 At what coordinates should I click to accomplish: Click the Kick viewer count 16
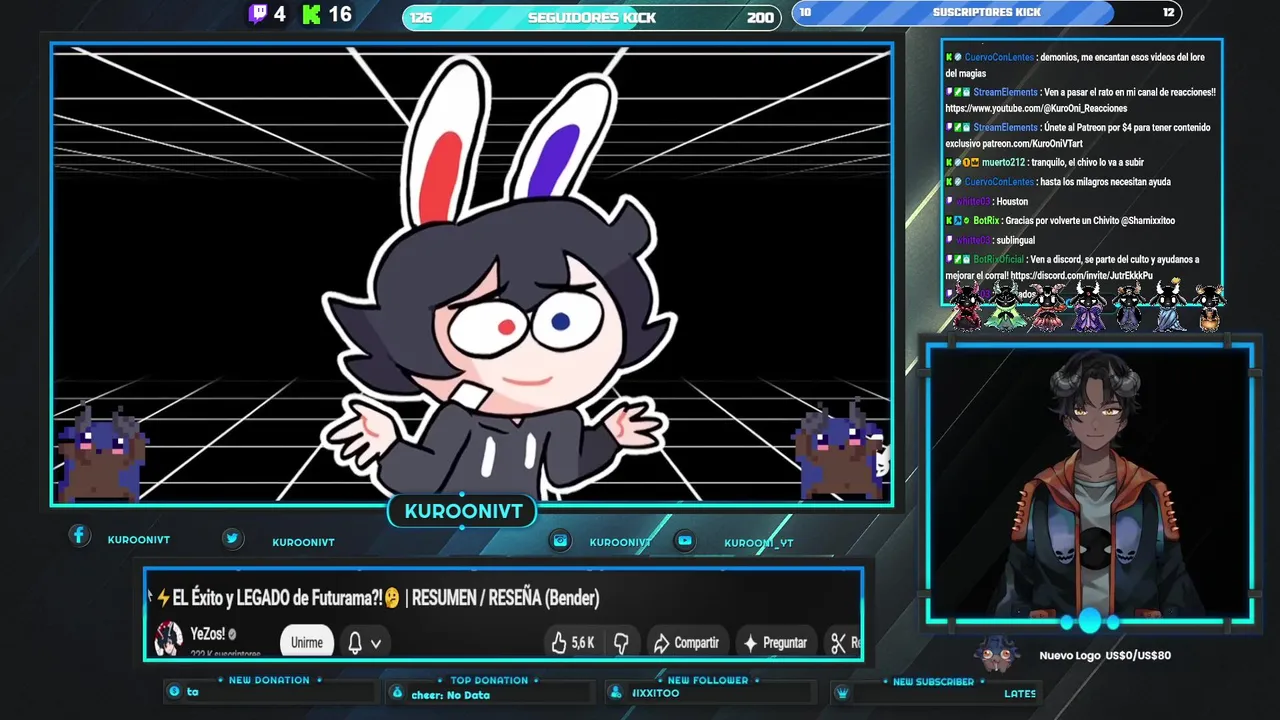point(340,14)
